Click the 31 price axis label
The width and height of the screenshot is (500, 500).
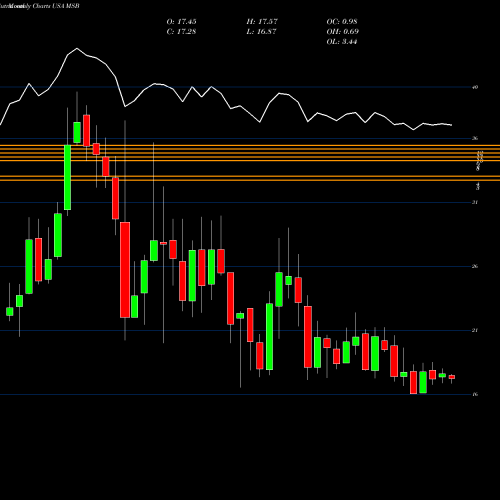coord(475,202)
